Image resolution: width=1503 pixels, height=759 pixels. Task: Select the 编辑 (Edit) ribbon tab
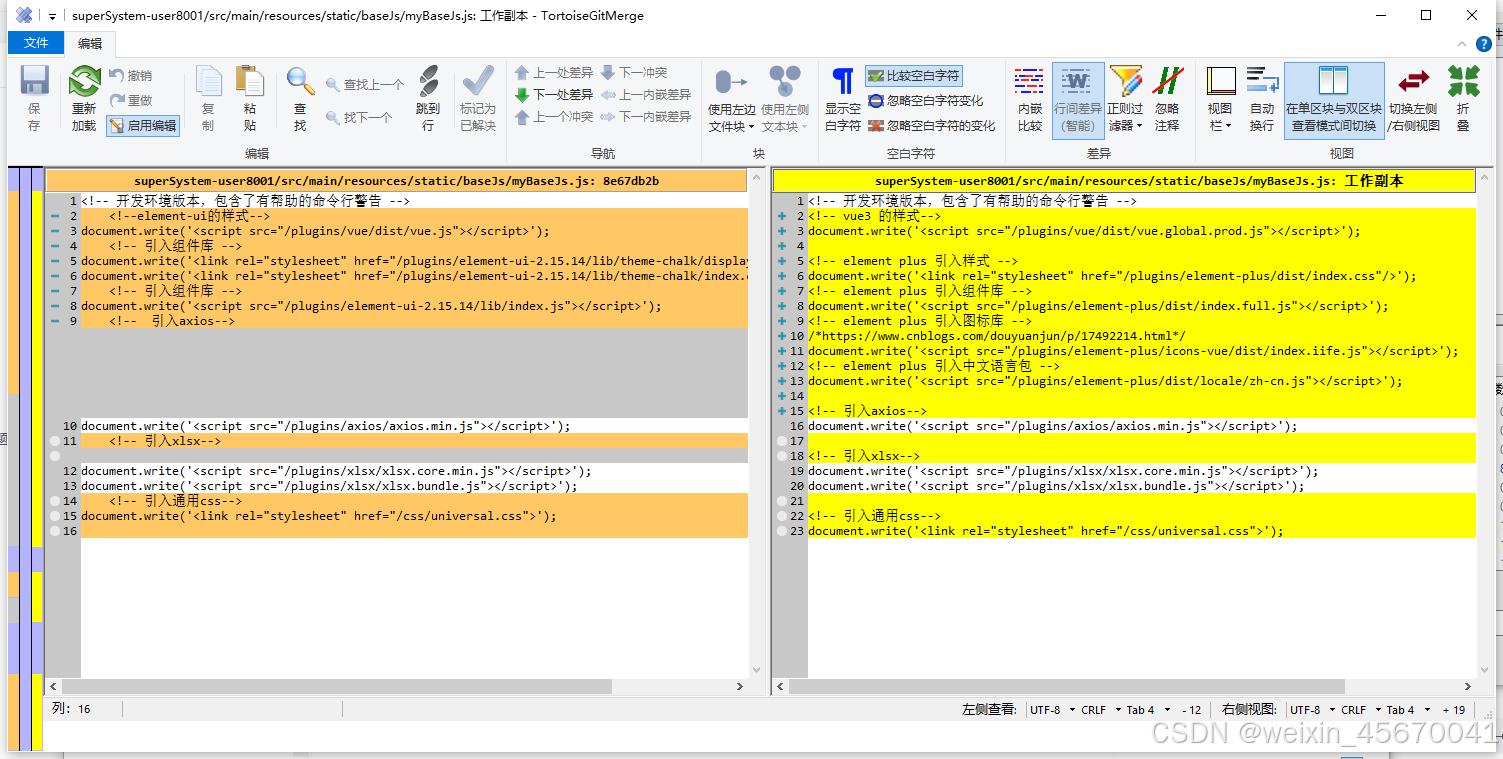pos(90,43)
